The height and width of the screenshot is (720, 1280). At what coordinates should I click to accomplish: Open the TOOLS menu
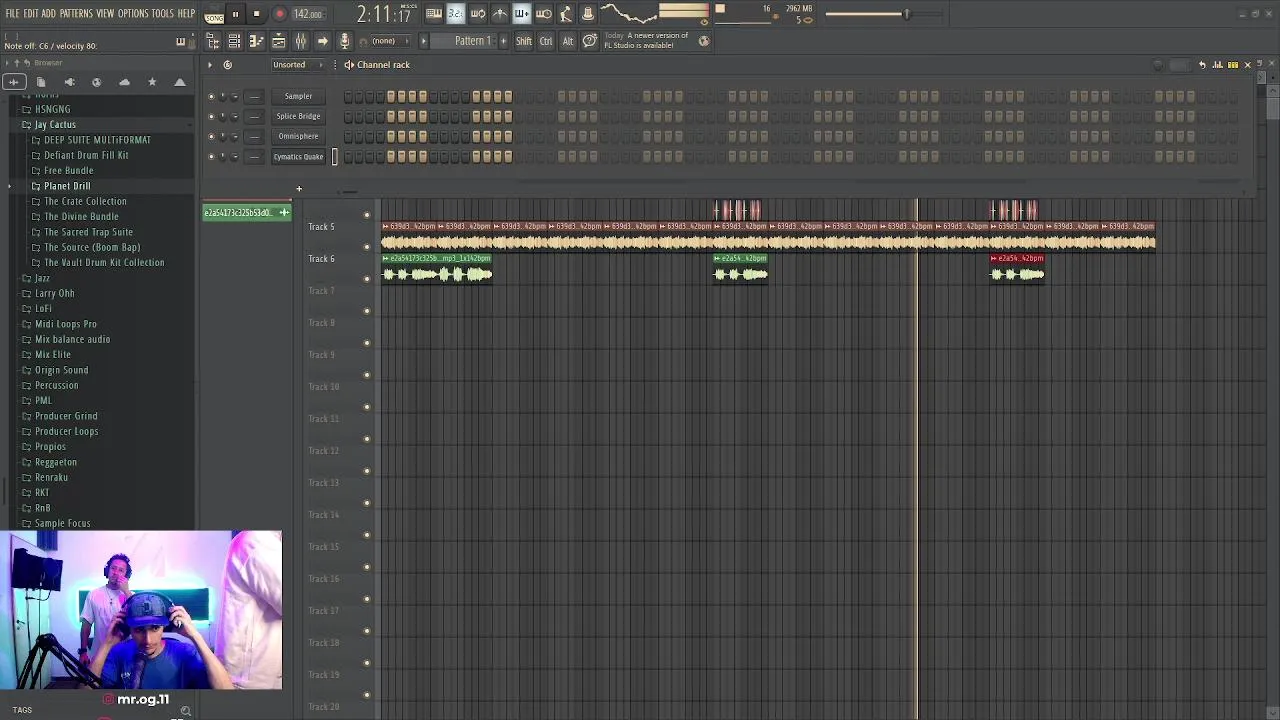(163, 14)
